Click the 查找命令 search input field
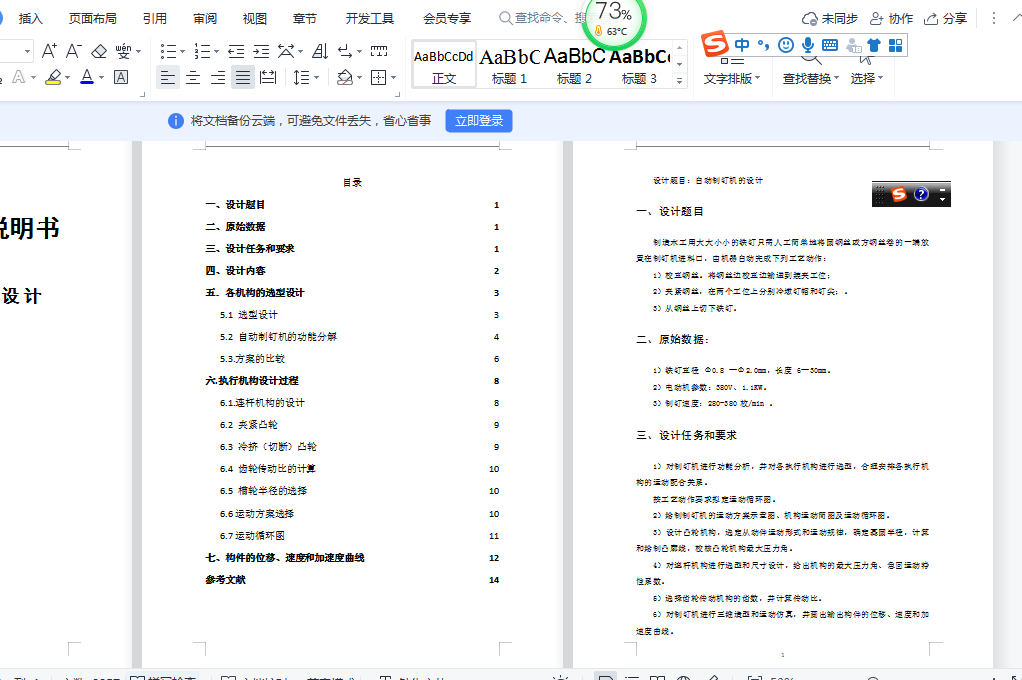Image resolution: width=1022 pixels, height=680 pixels. click(x=545, y=17)
